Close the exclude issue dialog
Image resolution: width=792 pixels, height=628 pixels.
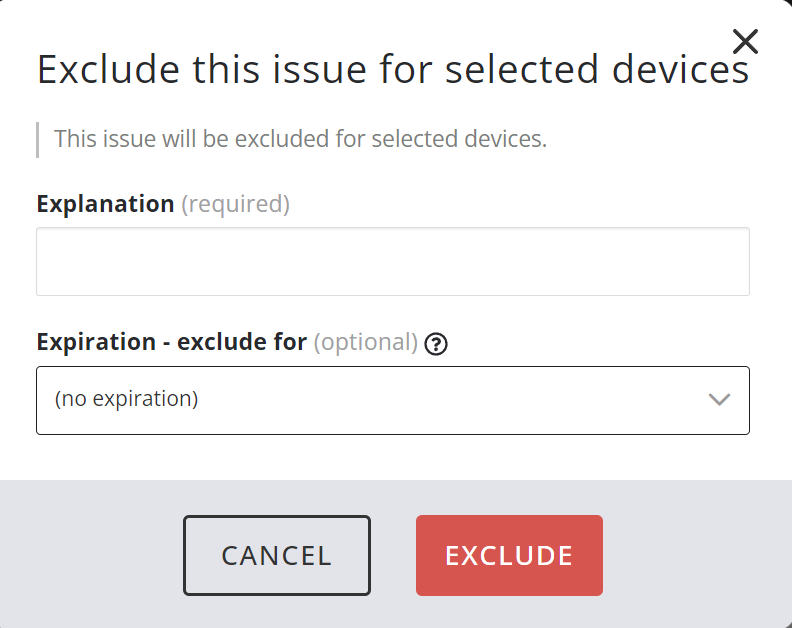click(x=745, y=41)
